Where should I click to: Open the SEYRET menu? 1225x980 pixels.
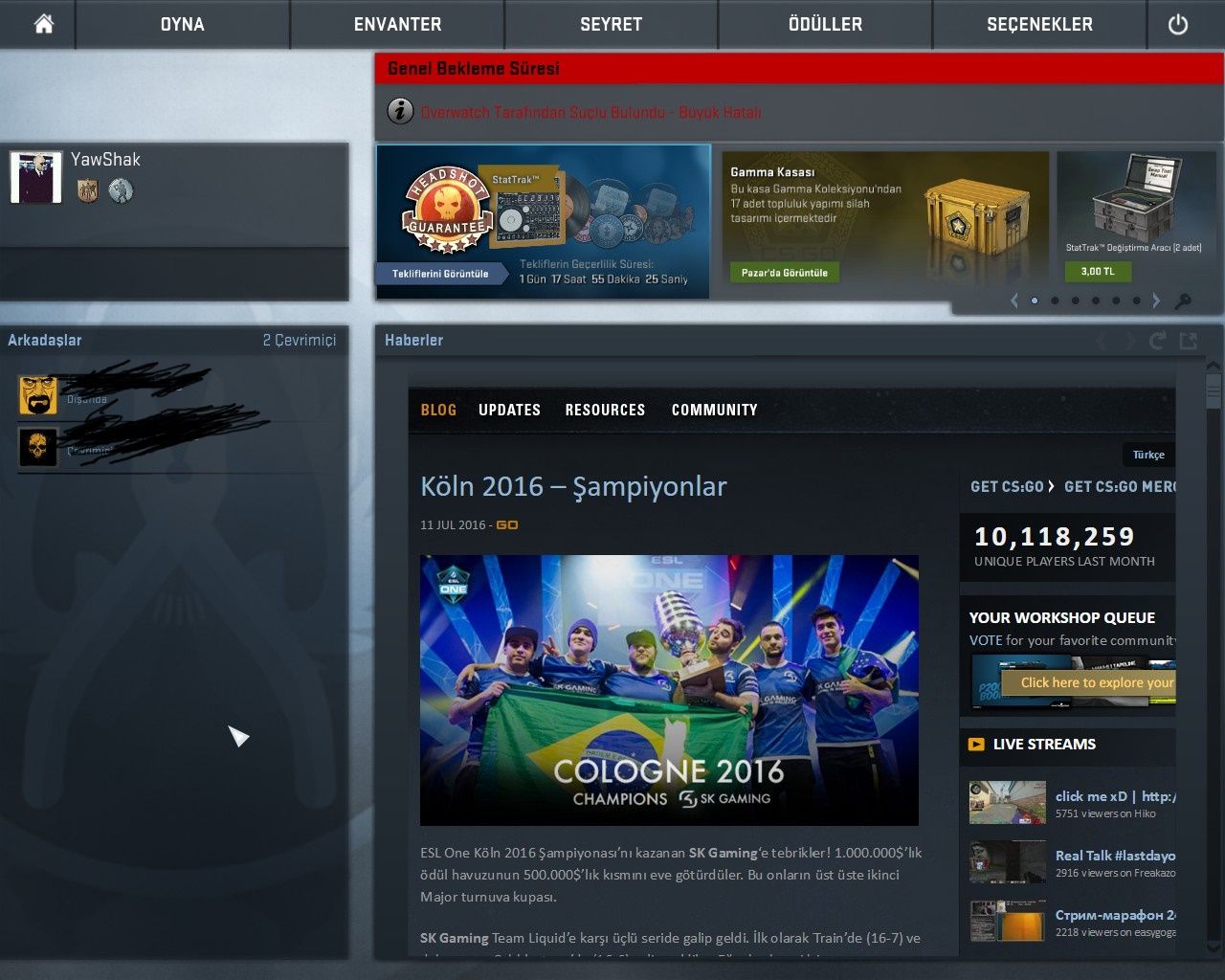[x=611, y=24]
